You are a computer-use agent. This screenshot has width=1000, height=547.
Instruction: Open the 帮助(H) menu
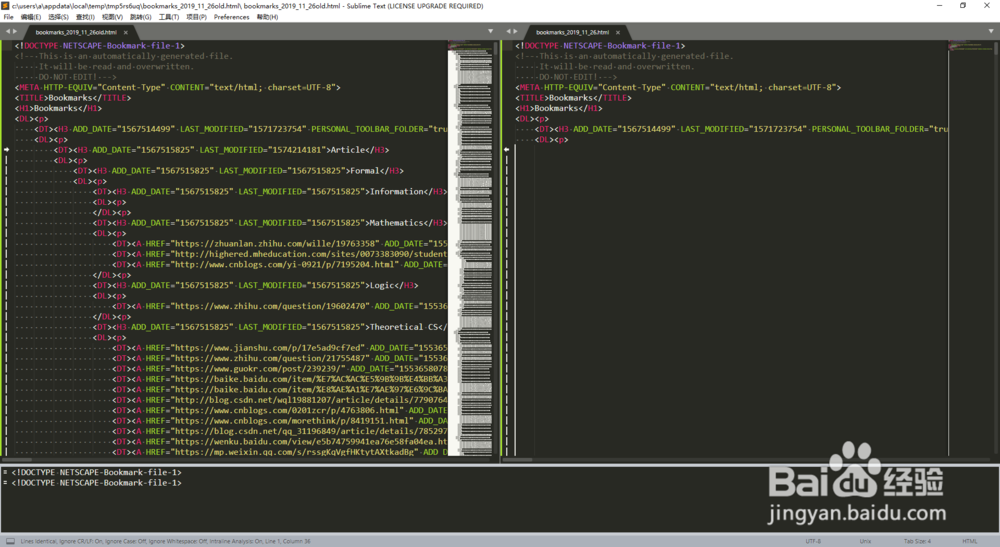coord(267,17)
